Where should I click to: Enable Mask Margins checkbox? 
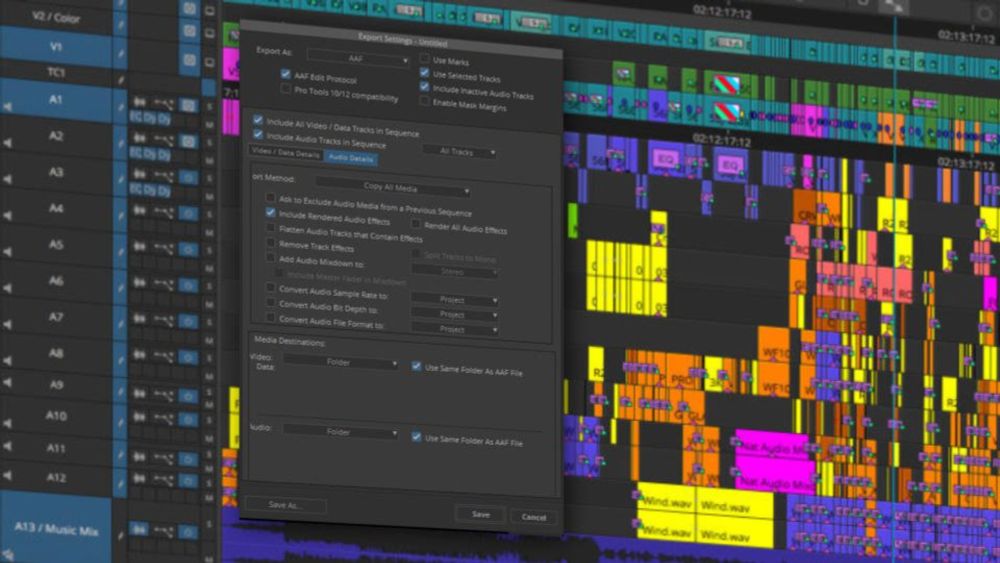click(x=424, y=101)
